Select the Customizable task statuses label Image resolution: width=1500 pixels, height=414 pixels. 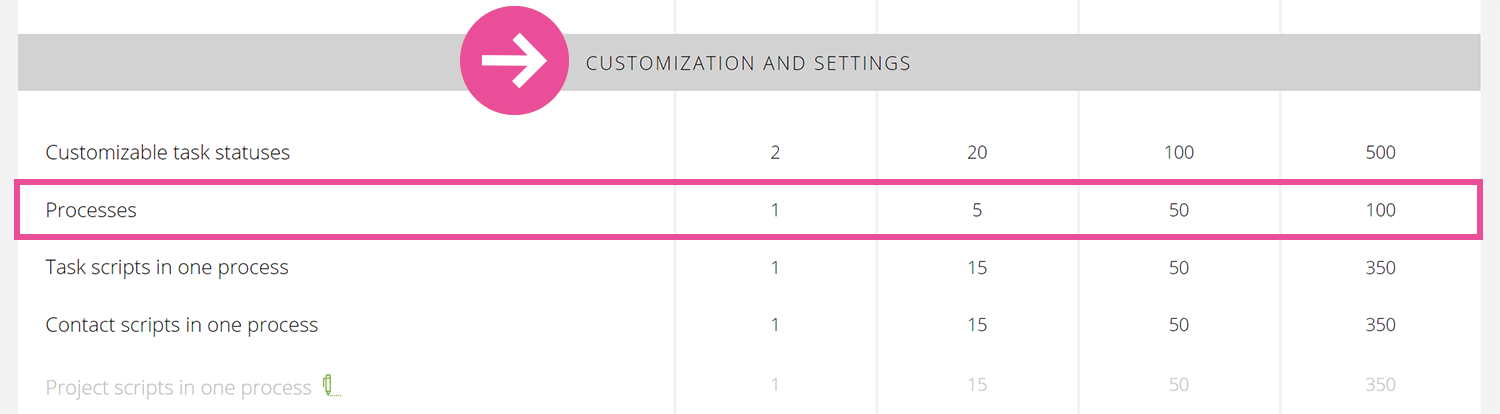[x=168, y=153]
